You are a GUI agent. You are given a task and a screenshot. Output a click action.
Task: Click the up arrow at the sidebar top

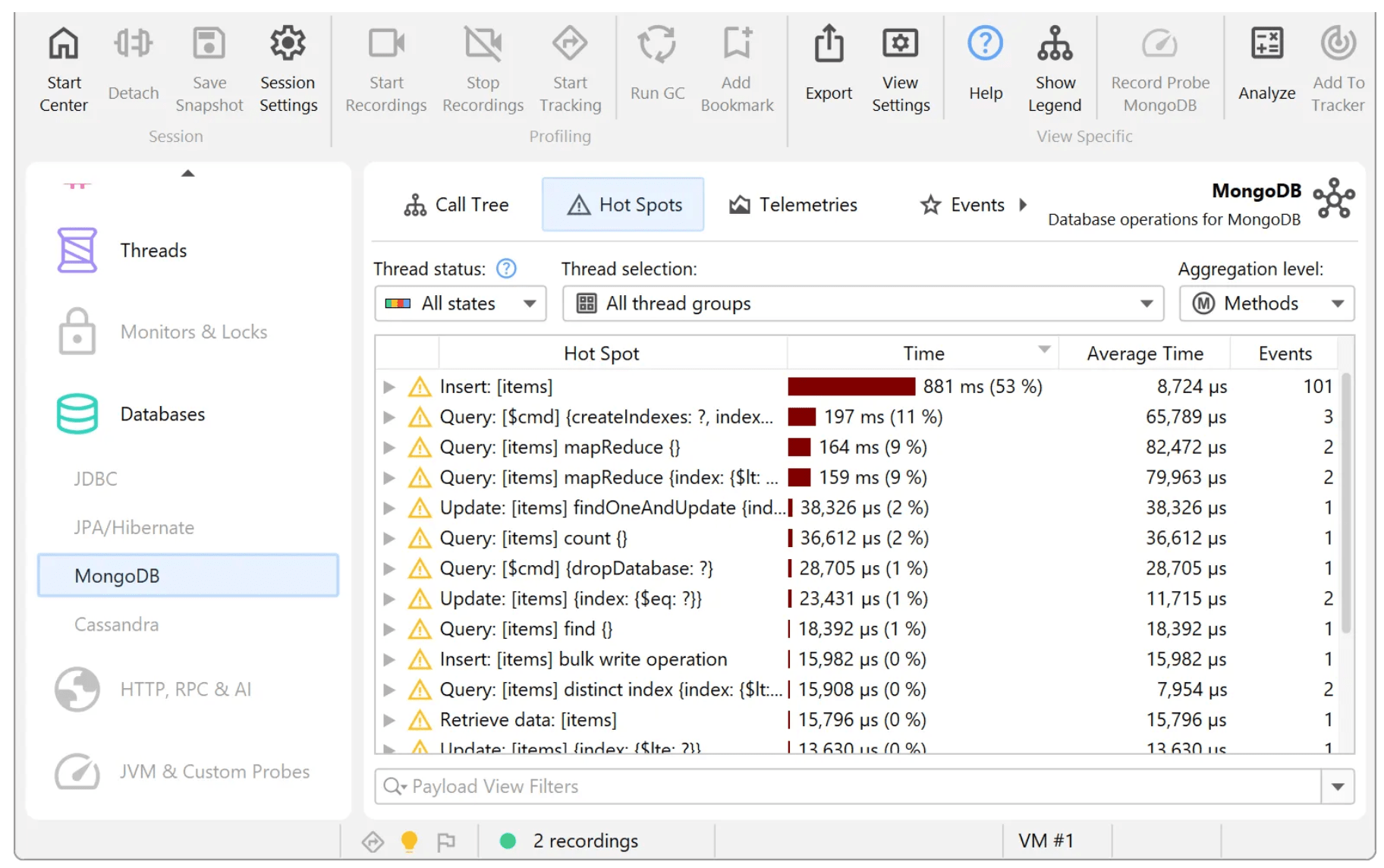tap(188, 174)
